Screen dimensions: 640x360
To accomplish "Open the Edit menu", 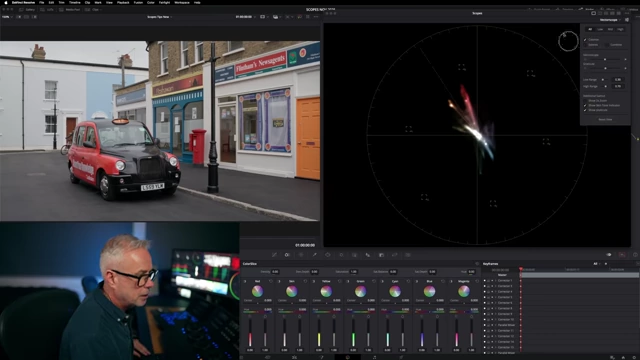I will [51, 2].
